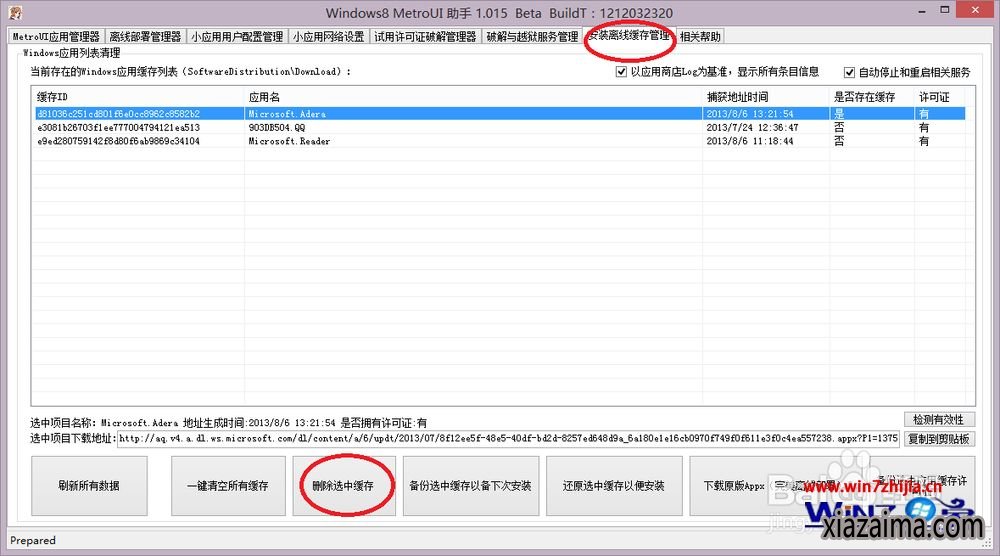Screen dimensions: 1000x556
Task: Click 还原选中缓存以便安装 button
Action: click(614, 486)
